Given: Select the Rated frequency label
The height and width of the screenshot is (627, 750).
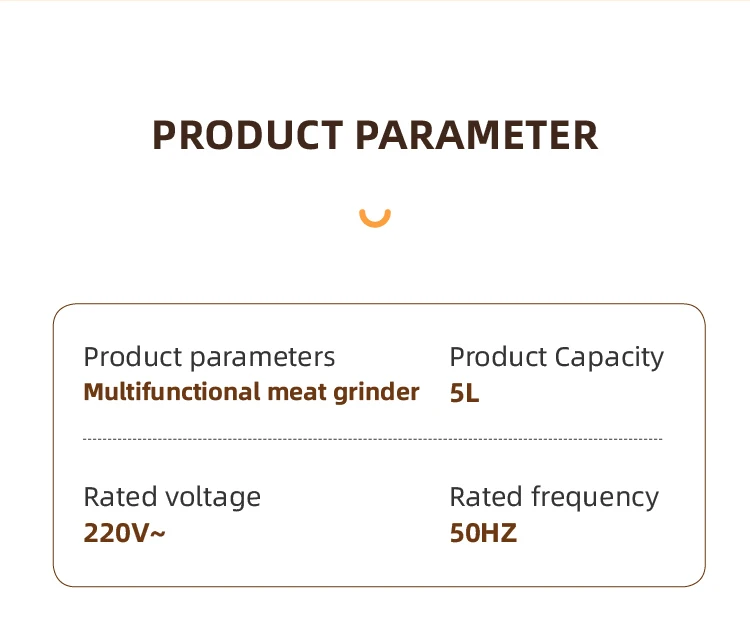Looking at the screenshot, I should pos(554,497).
